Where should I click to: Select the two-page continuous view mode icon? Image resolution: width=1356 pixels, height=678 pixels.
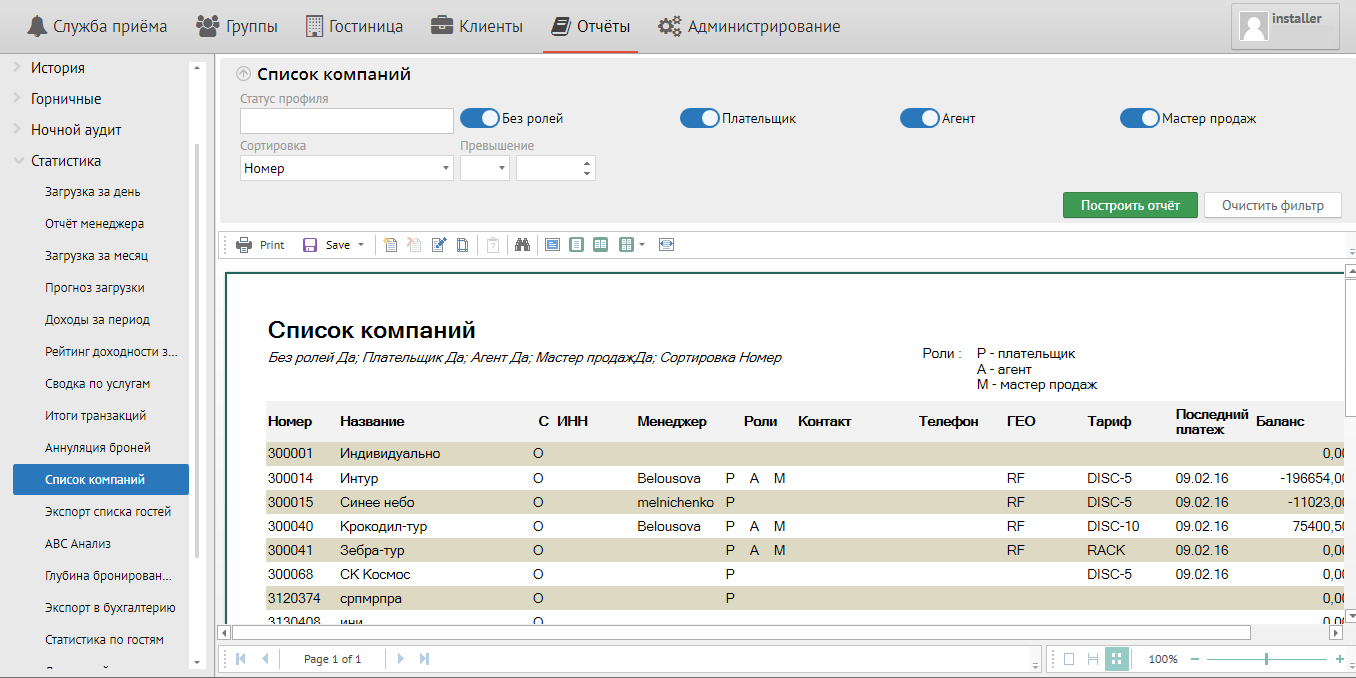pos(600,245)
